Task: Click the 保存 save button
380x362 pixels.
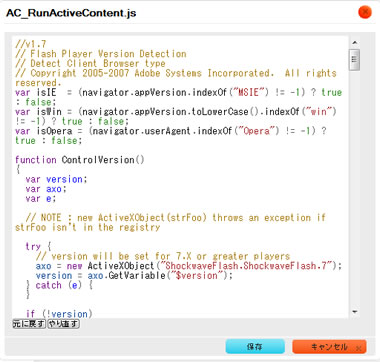Action: point(255,347)
